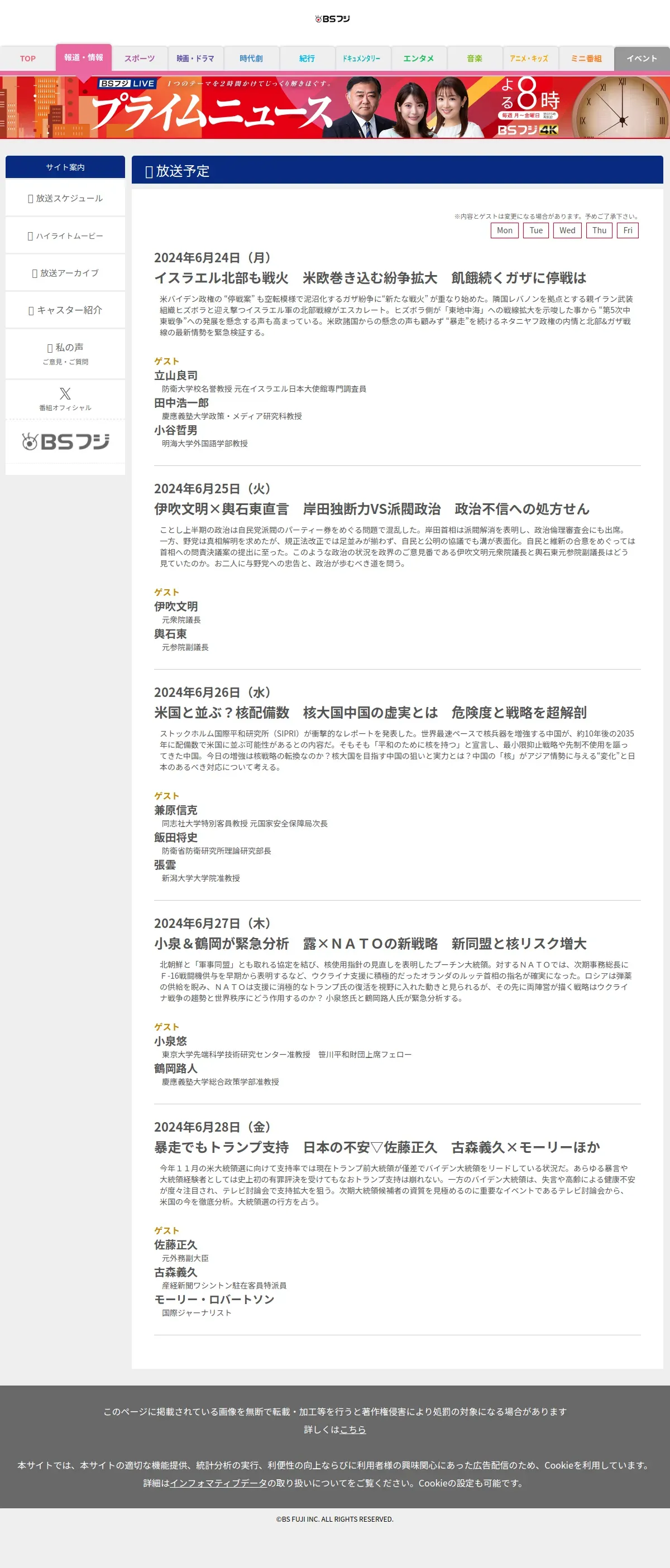Click guest name 兼原信克

coord(176,810)
